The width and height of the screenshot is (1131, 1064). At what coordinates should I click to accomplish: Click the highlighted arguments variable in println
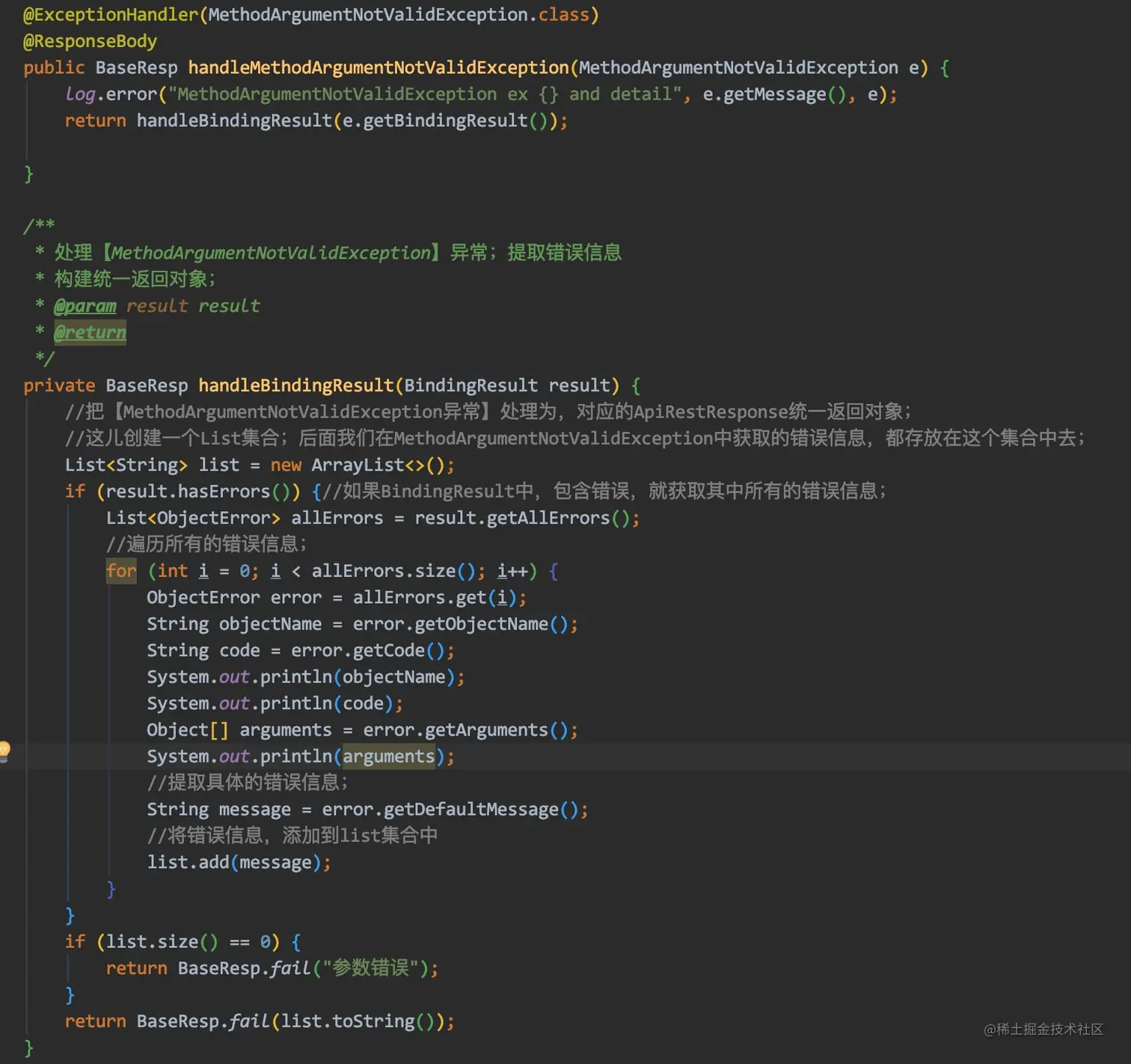(388, 756)
